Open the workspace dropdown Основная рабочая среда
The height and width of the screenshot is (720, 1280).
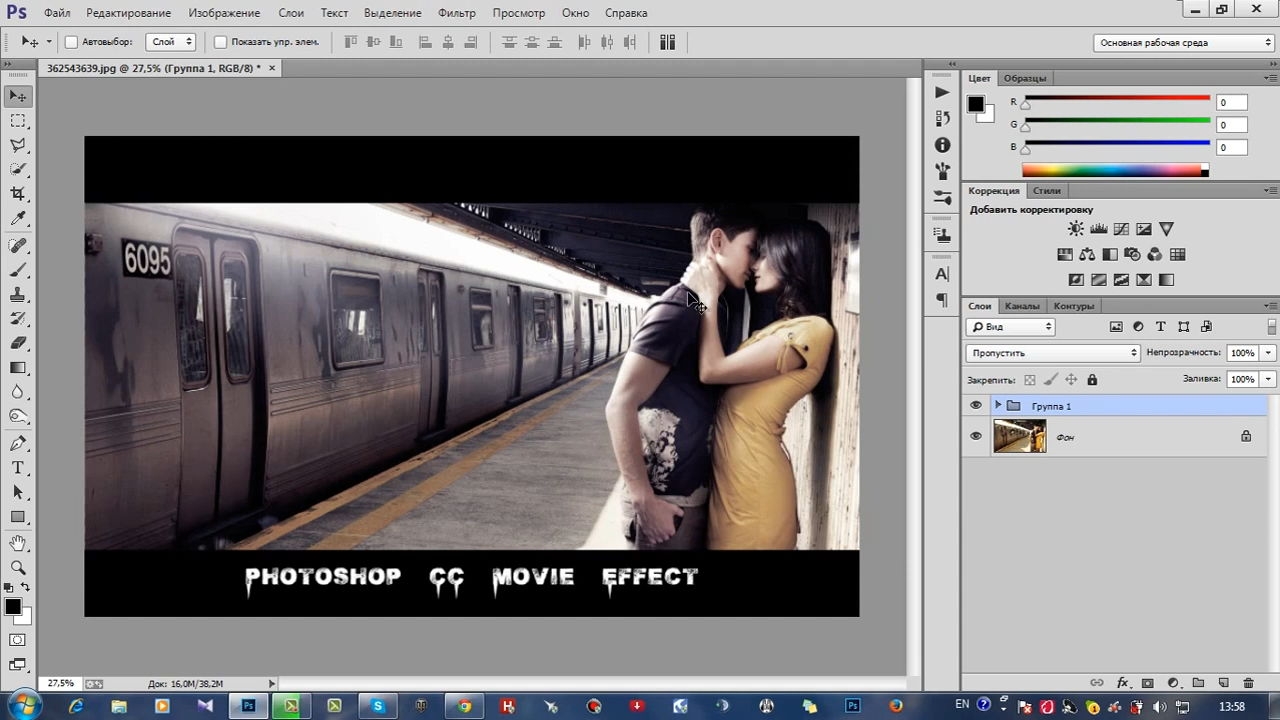pyautogui.click(x=1184, y=43)
